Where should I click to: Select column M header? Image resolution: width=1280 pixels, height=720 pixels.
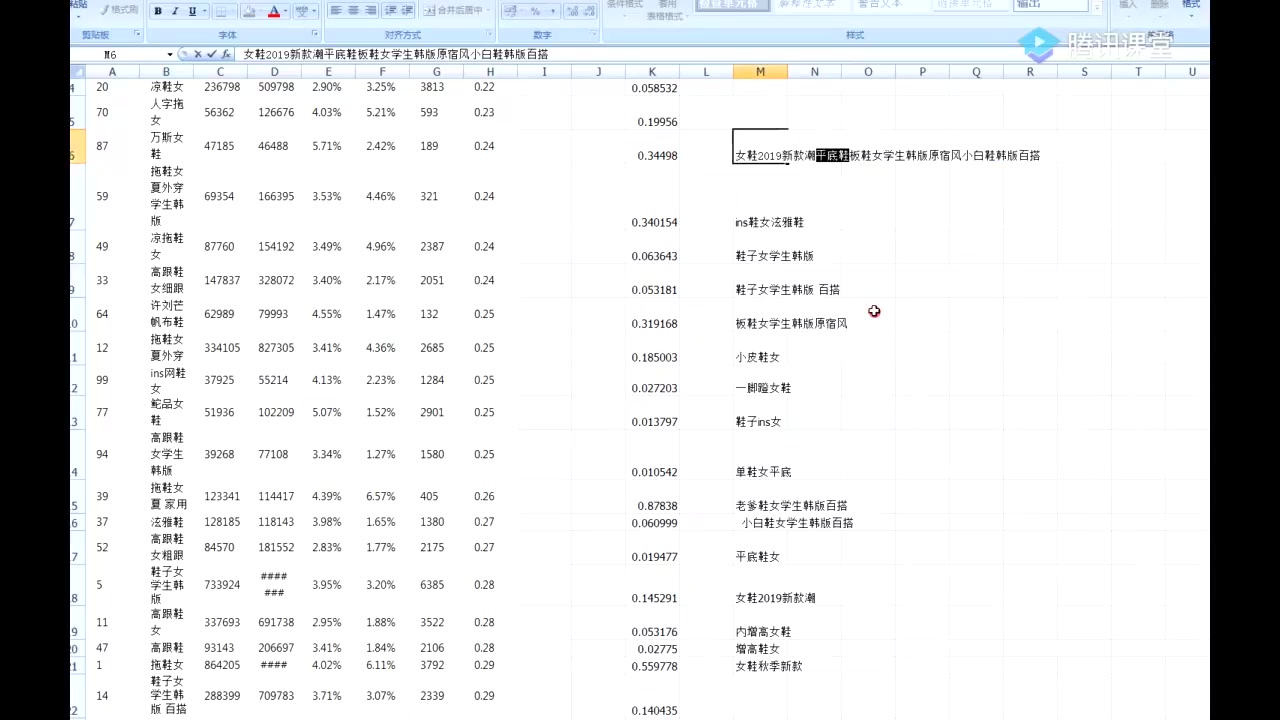(760, 72)
